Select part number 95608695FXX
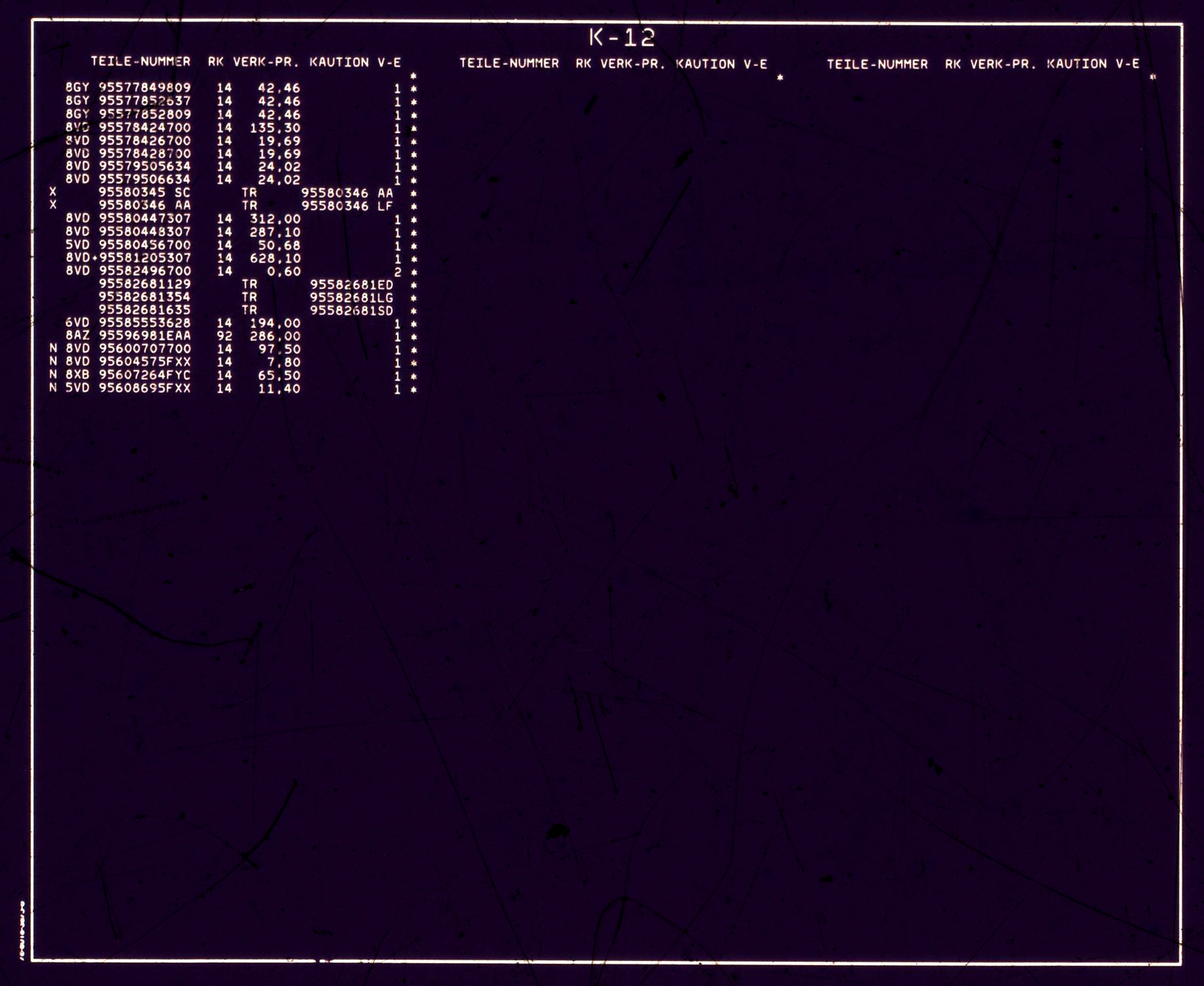The width and height of the screenshot is (1204, 986). (145, 389)
